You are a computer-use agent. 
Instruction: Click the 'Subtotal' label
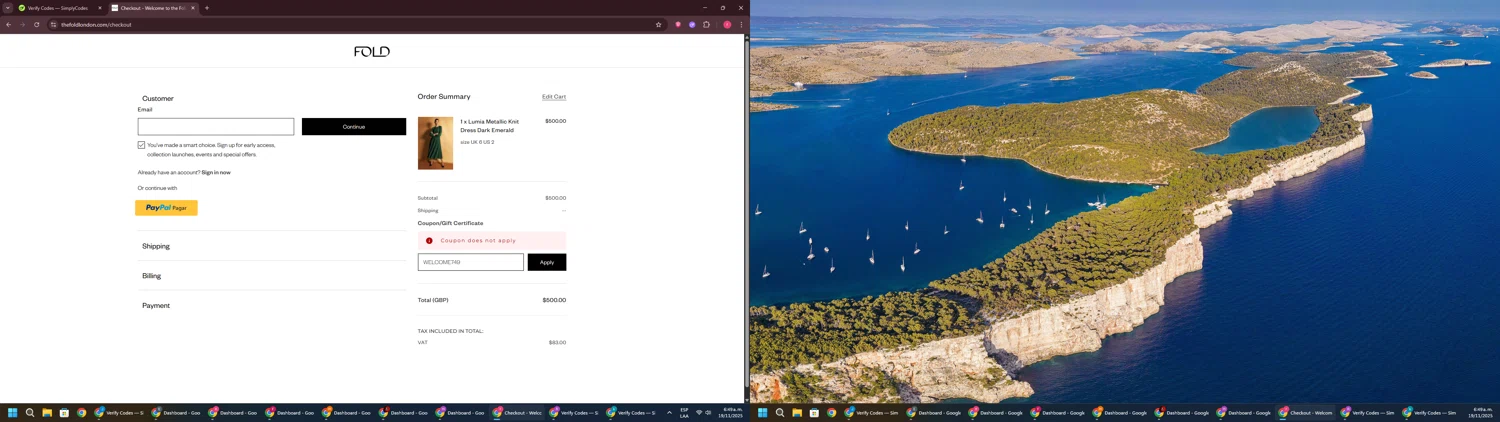(428, 198)
